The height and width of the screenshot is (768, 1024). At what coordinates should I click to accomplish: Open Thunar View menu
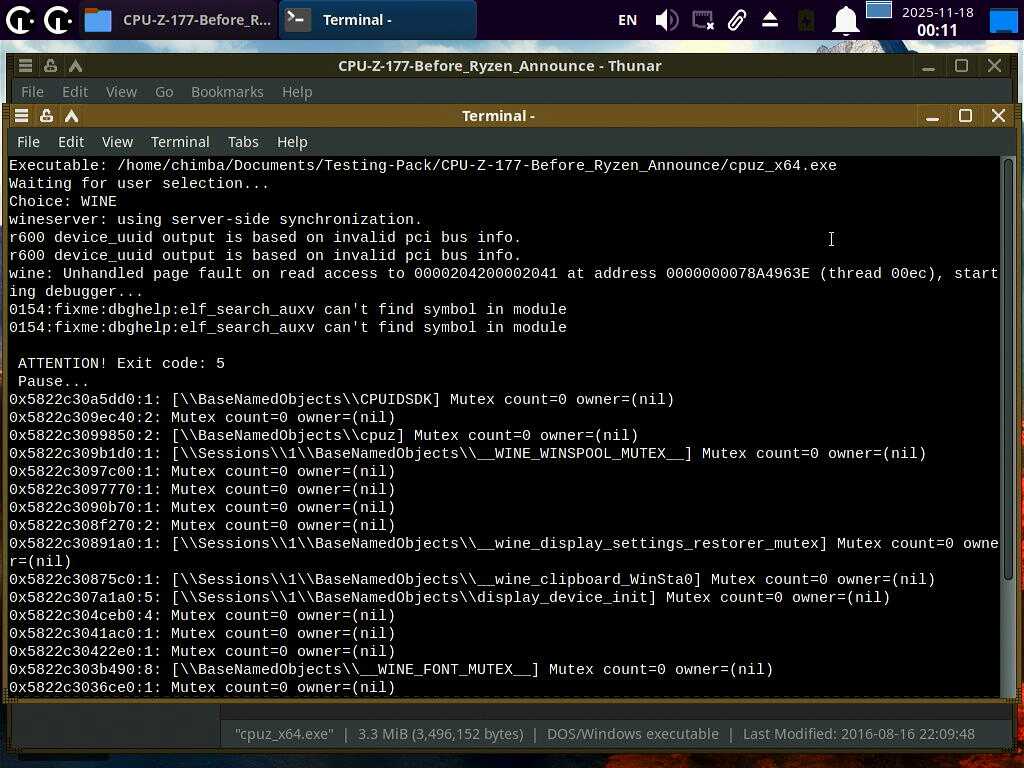(121, 92)
